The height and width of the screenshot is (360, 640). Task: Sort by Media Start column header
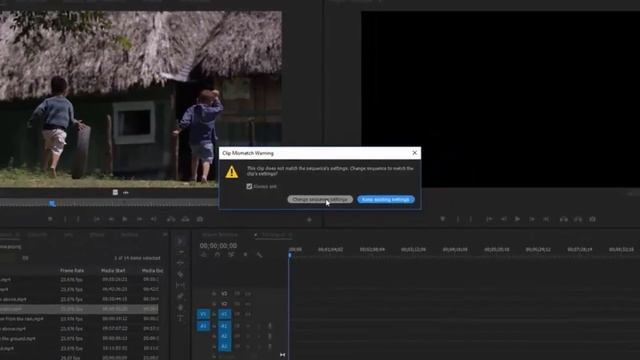pos(113,270)
